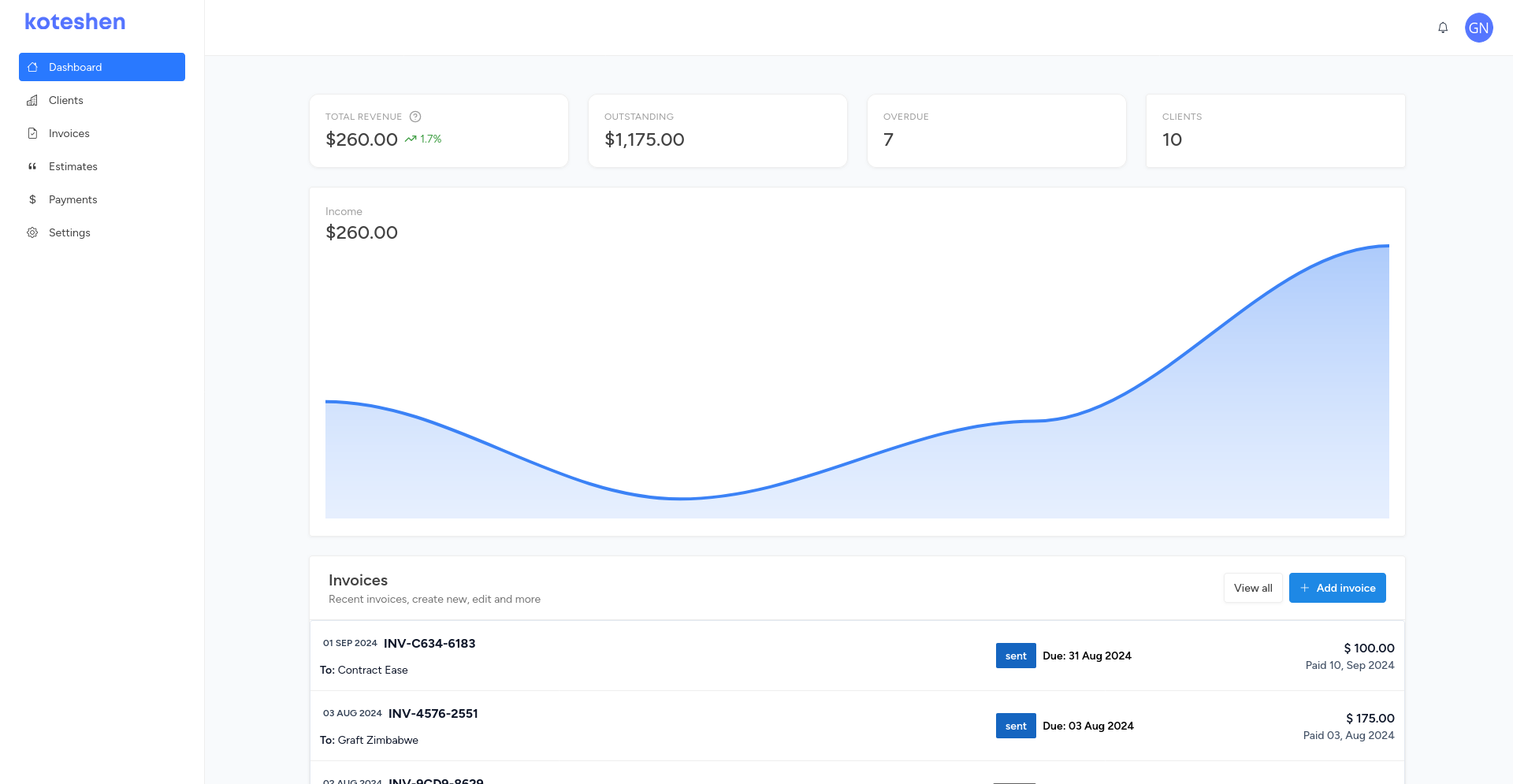Click the Settings gear icon in sidebar
Image resolution: width=1513 pixels, height=784 pixels.
32,232
